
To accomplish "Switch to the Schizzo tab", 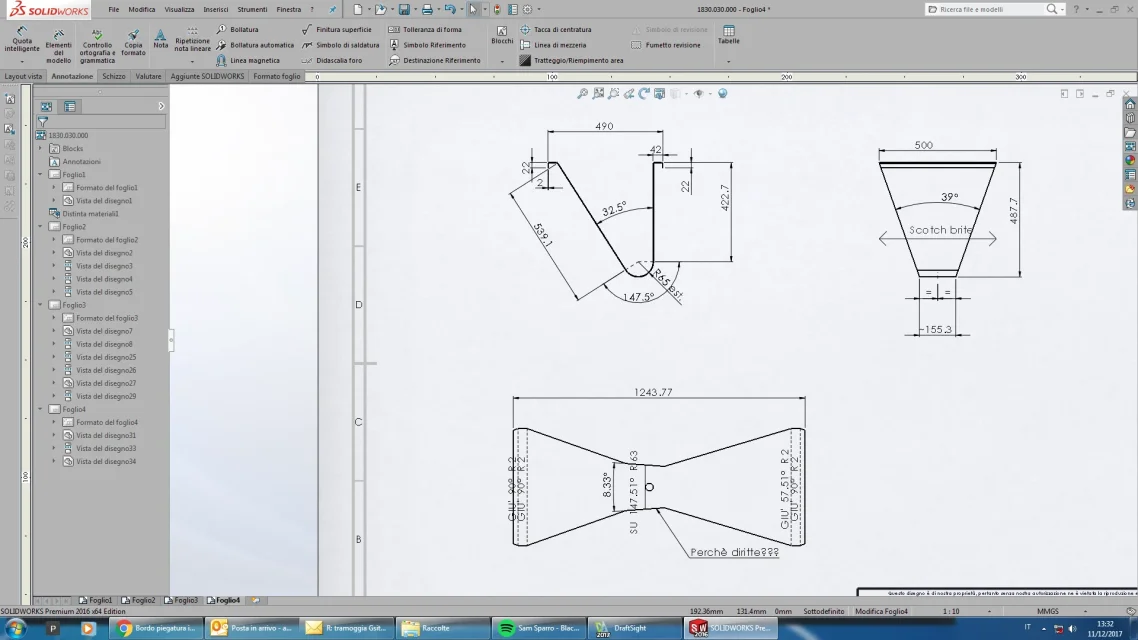I will pos(113,76).
